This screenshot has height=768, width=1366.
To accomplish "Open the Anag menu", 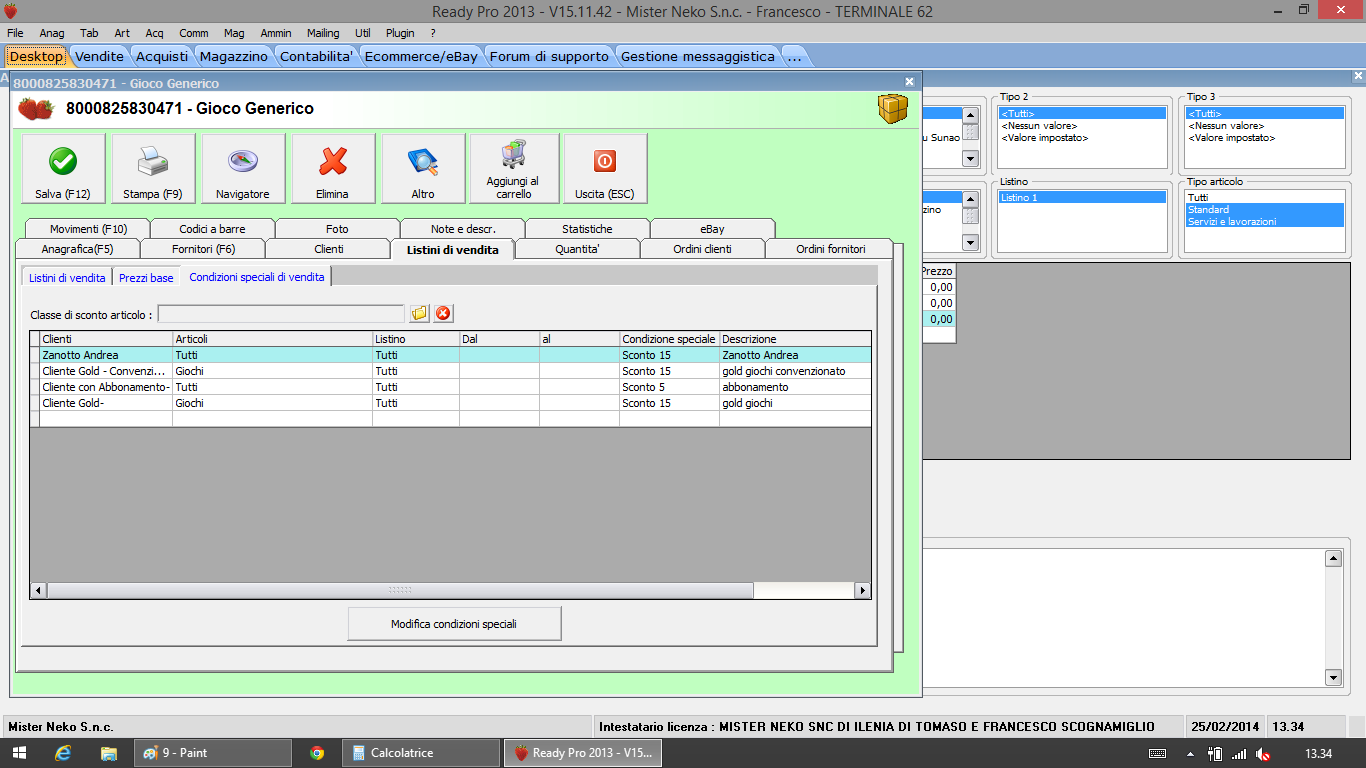I will [x=51, y=33].
